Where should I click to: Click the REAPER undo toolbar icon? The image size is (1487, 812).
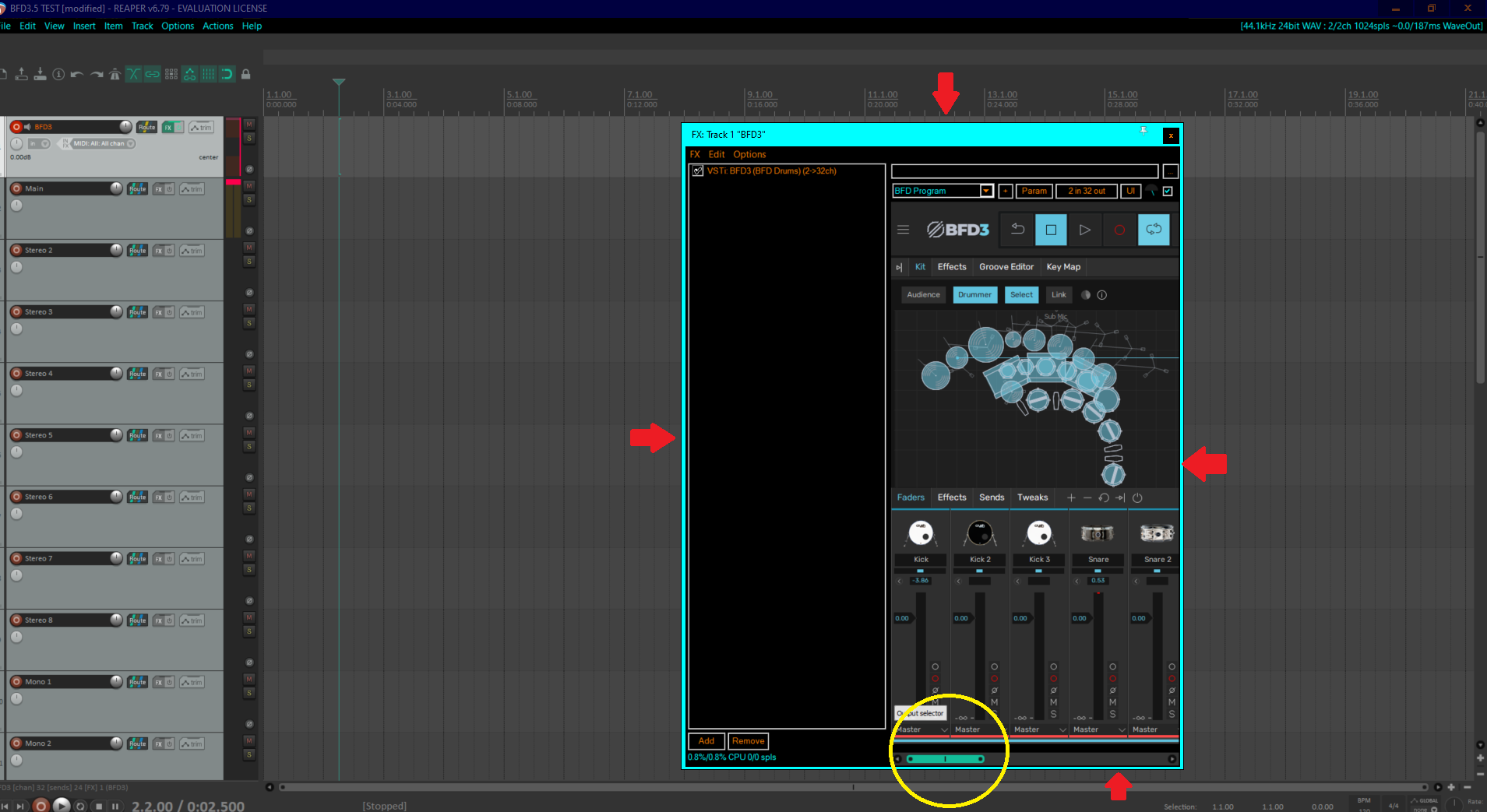pos(77,74)
